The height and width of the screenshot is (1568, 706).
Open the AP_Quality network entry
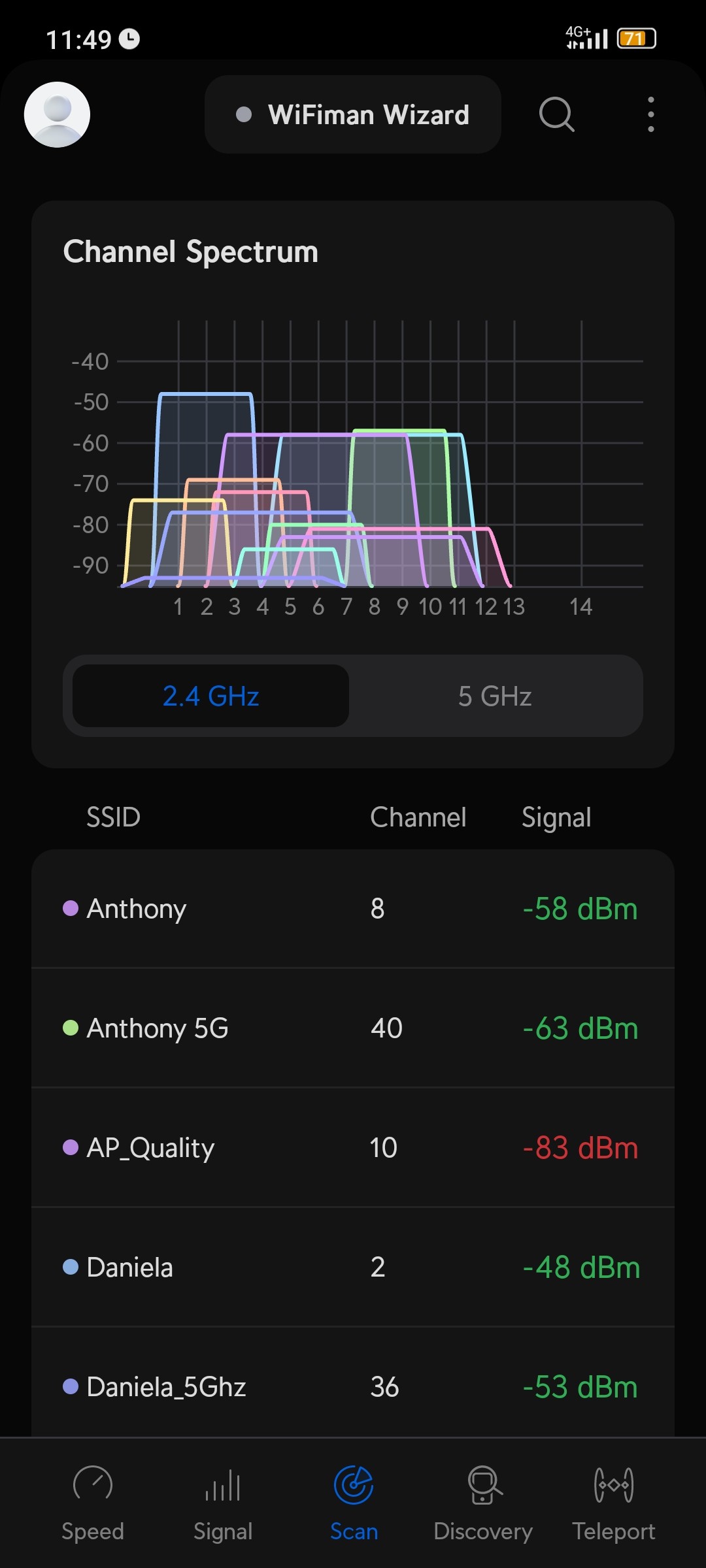[x=353, y=1148]
